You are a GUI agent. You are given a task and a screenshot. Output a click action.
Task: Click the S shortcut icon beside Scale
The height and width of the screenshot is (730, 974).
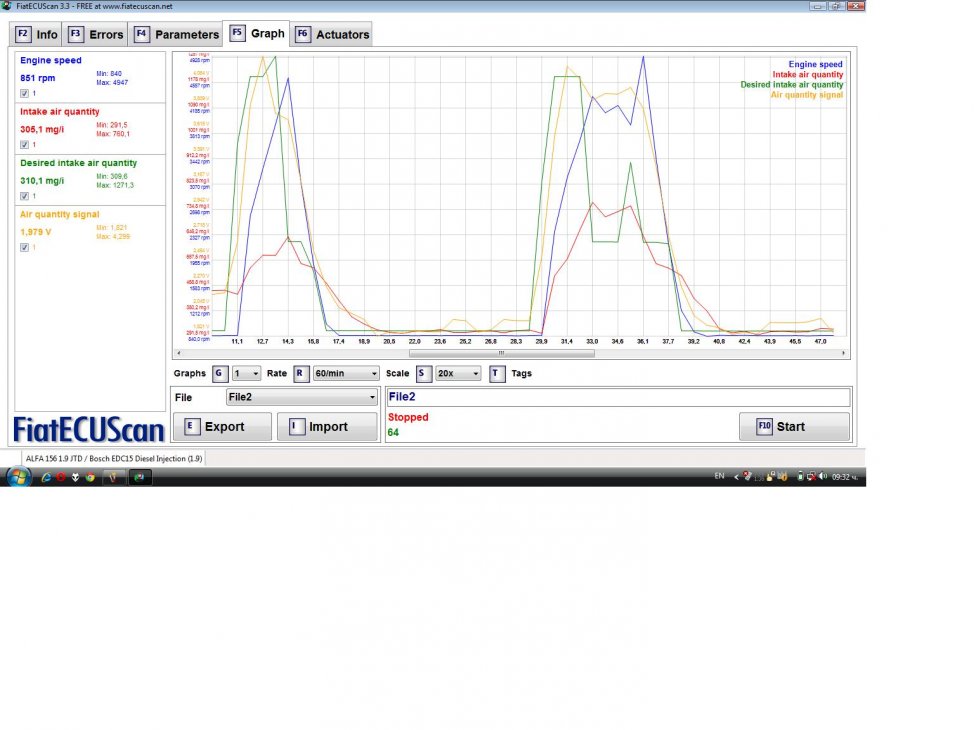point(423,373)
